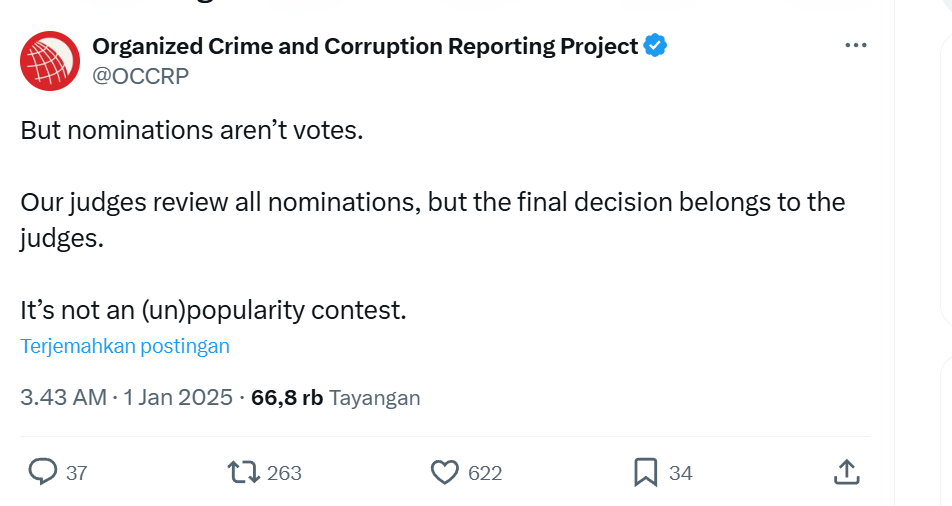Click the reply speech bubble icon
Image resolution: width=952 pixels, height=506 pixels.
click(42, 472)
